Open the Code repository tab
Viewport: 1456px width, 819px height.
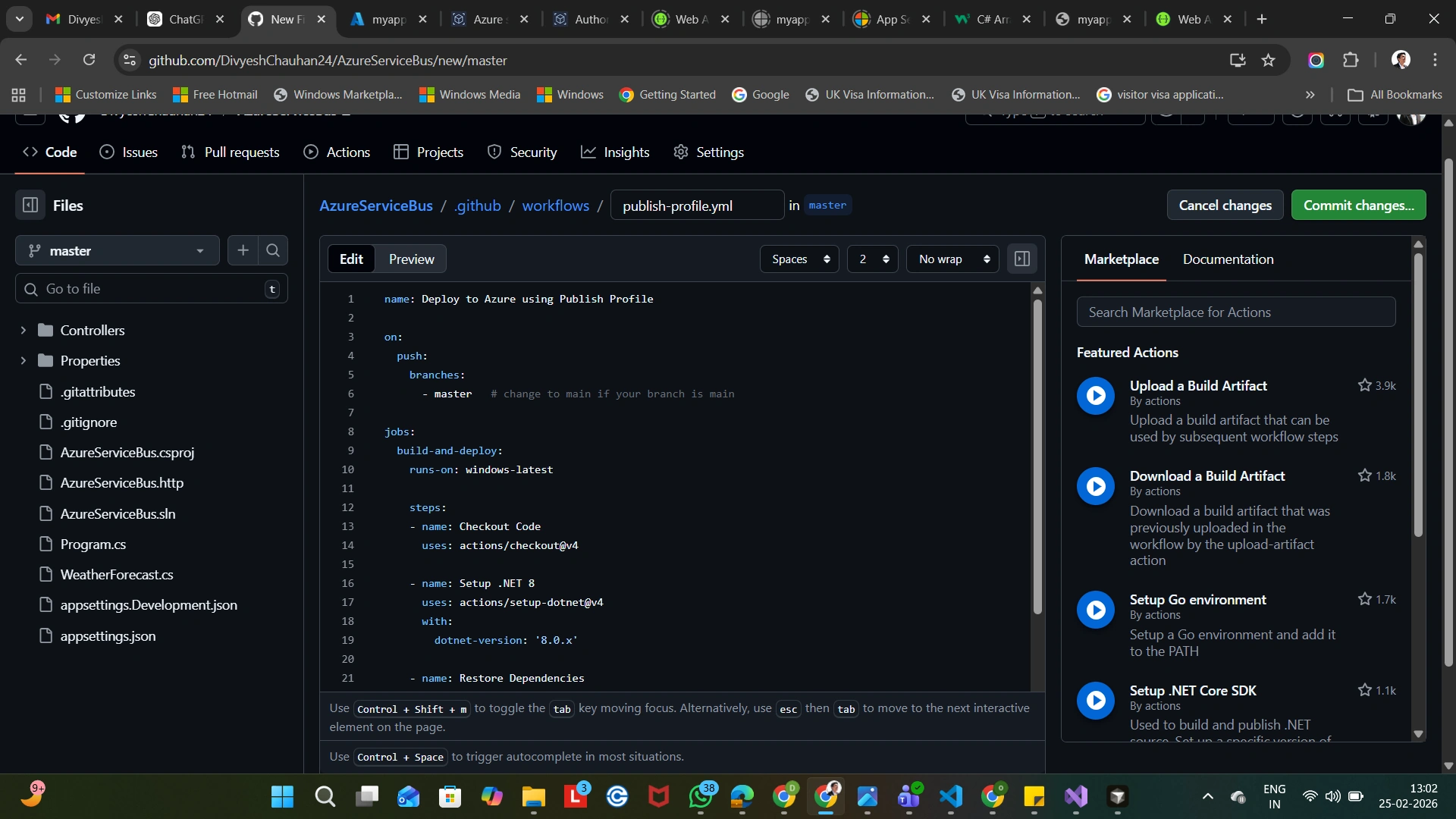point(50,152)
